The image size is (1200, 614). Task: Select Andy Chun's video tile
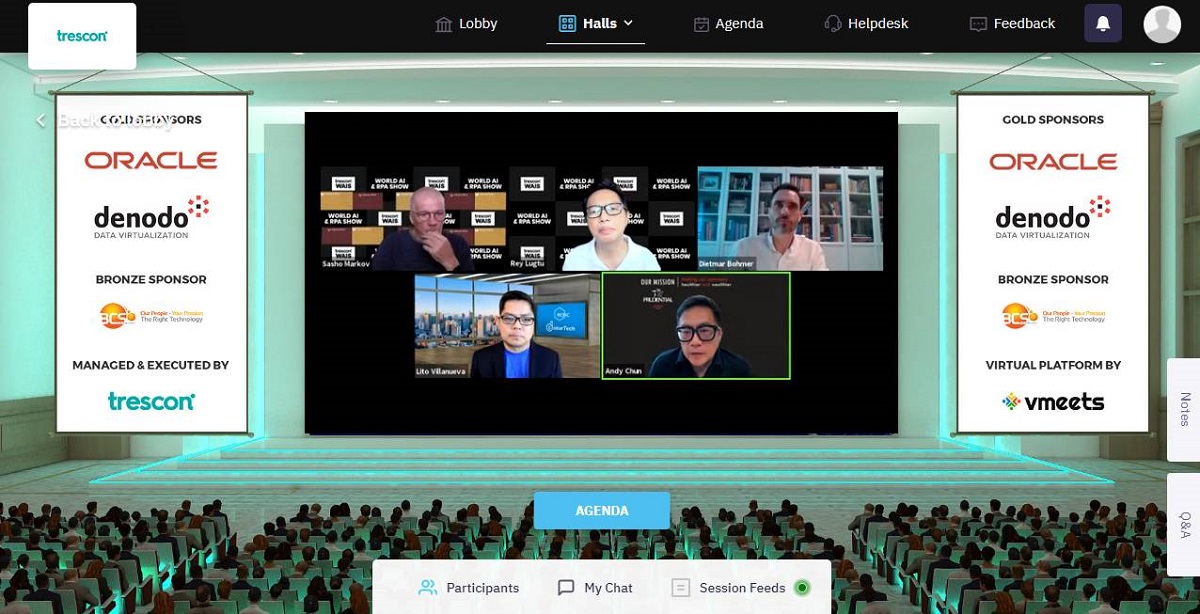696,326
